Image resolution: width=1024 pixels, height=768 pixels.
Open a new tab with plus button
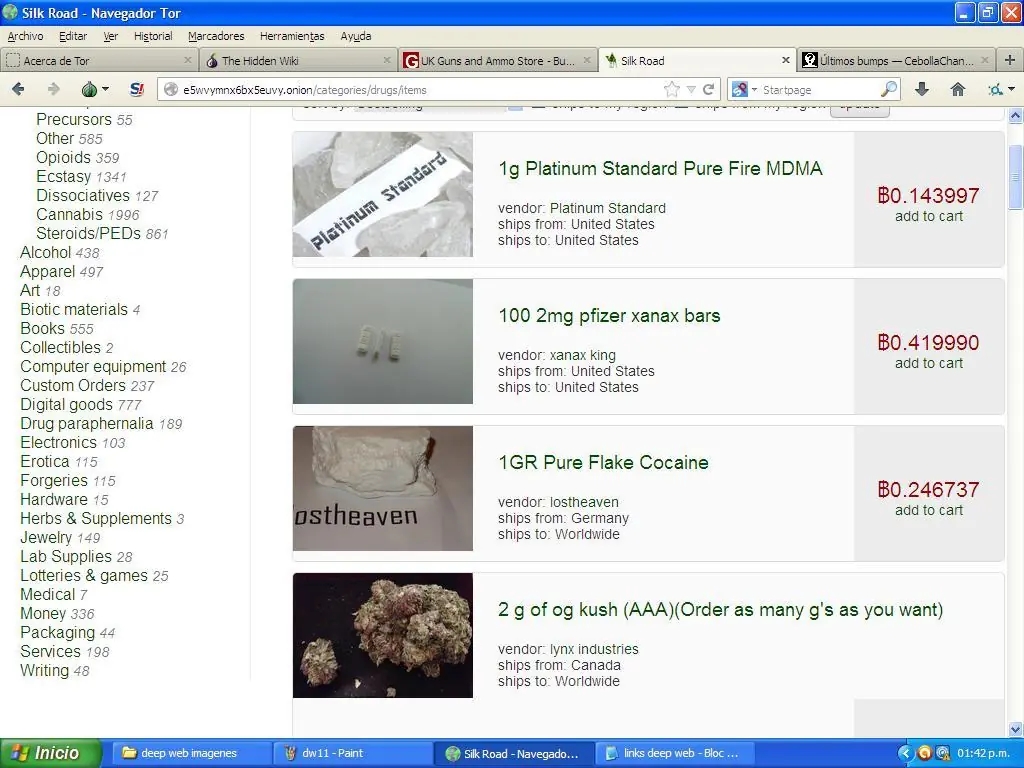point(1010,60)
